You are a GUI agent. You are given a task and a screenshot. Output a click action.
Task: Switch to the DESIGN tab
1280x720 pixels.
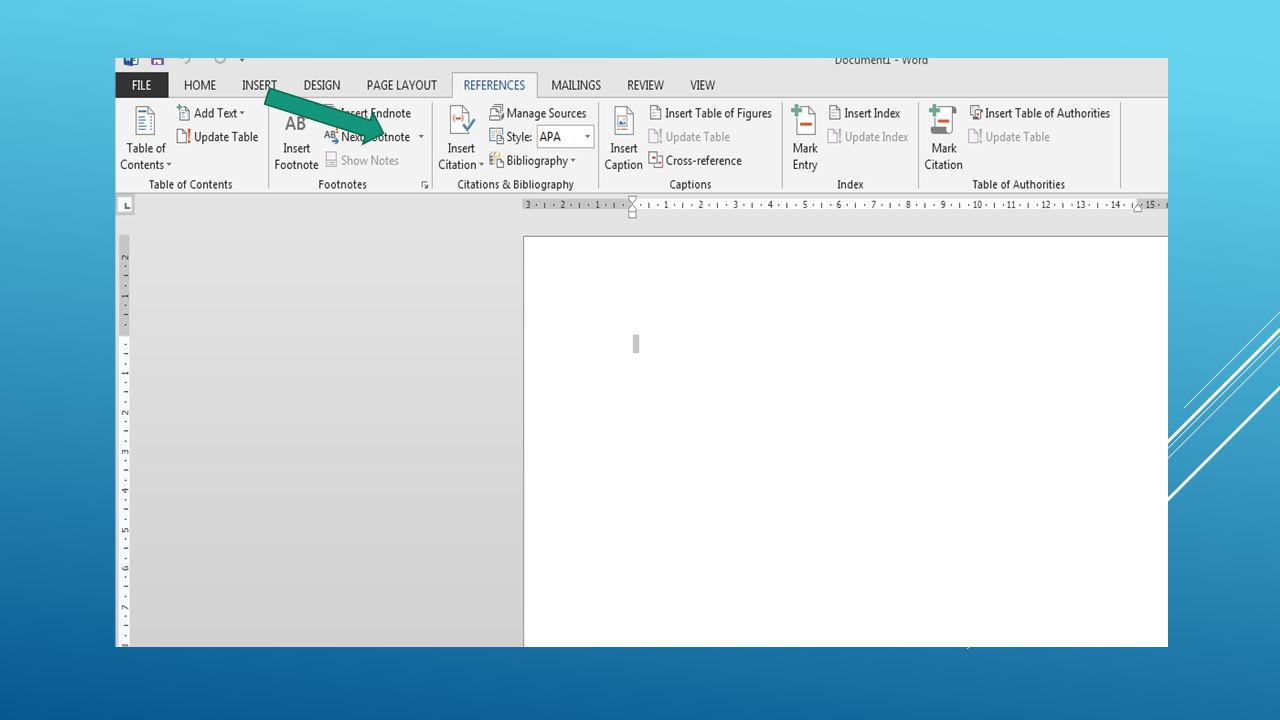tap(322, 85)
